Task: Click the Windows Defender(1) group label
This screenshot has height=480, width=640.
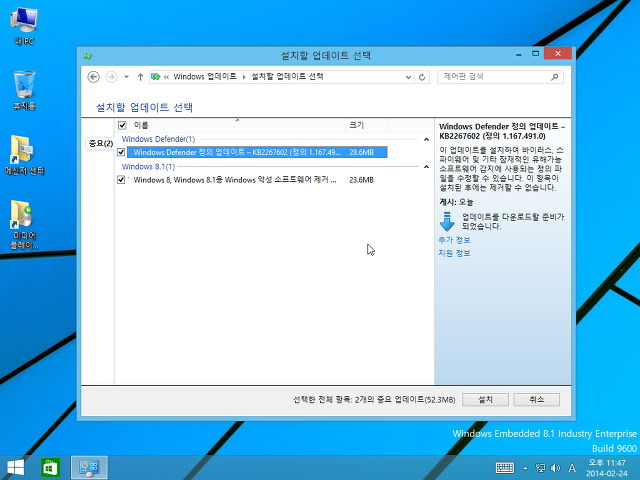Action: click(x=158, y=139)
